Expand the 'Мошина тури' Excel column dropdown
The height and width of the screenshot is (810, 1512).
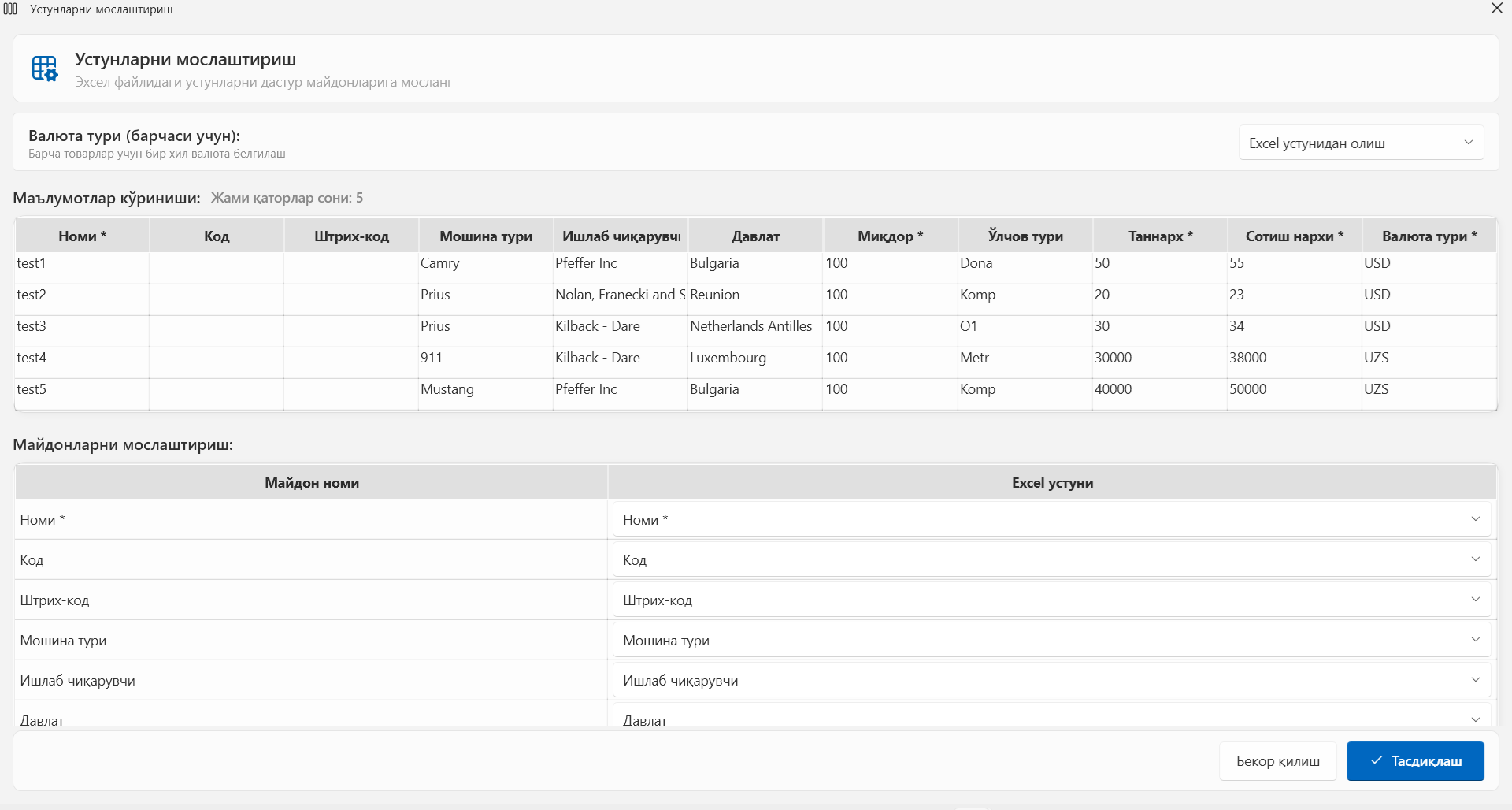click(1052, 640)
